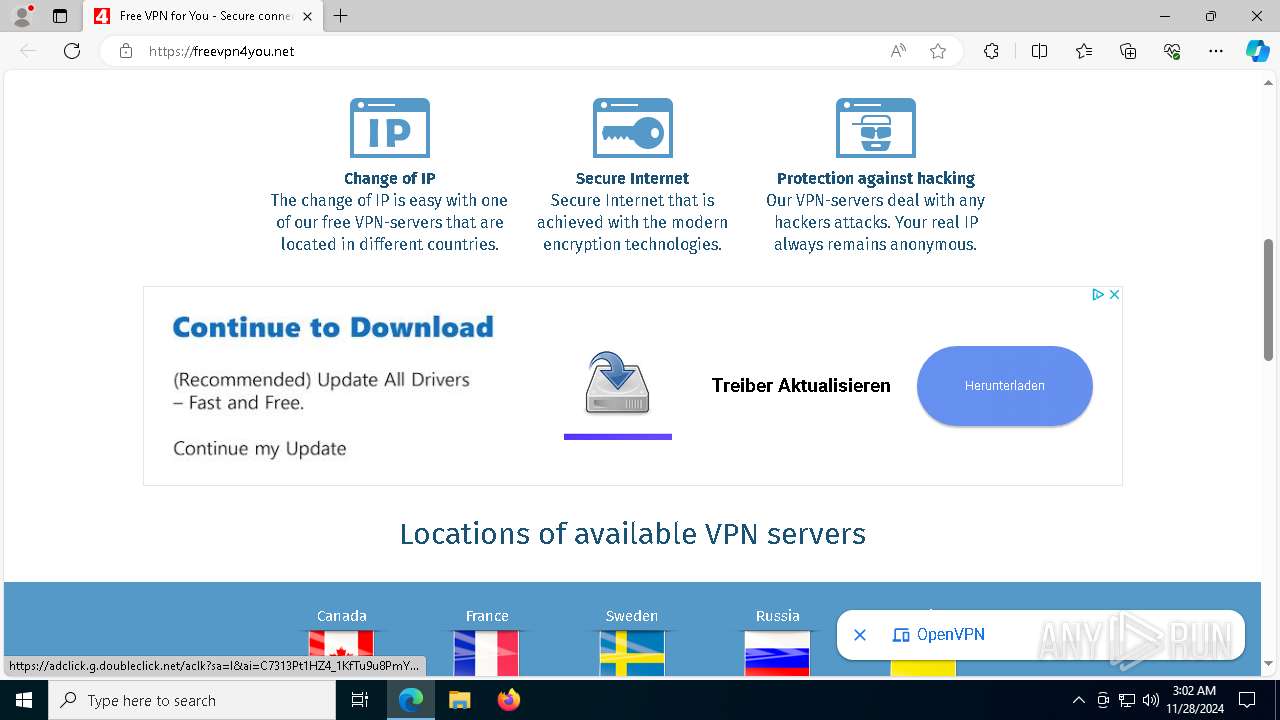Open Task View icon
Screen dimensions: 1280x720
(x=360, y=700)
